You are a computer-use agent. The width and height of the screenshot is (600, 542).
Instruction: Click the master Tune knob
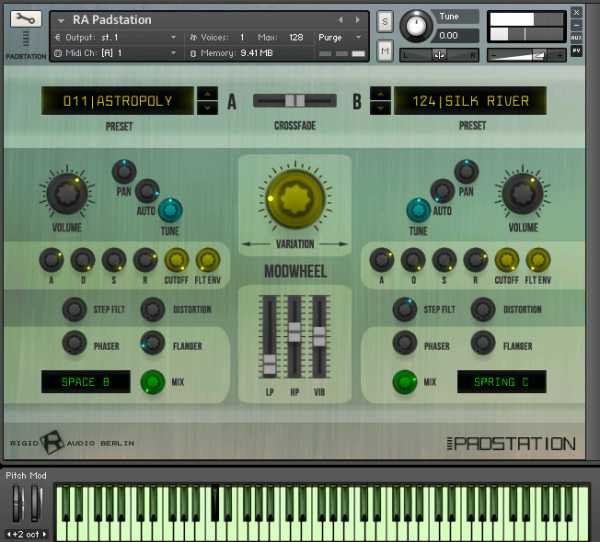(416, 26)
